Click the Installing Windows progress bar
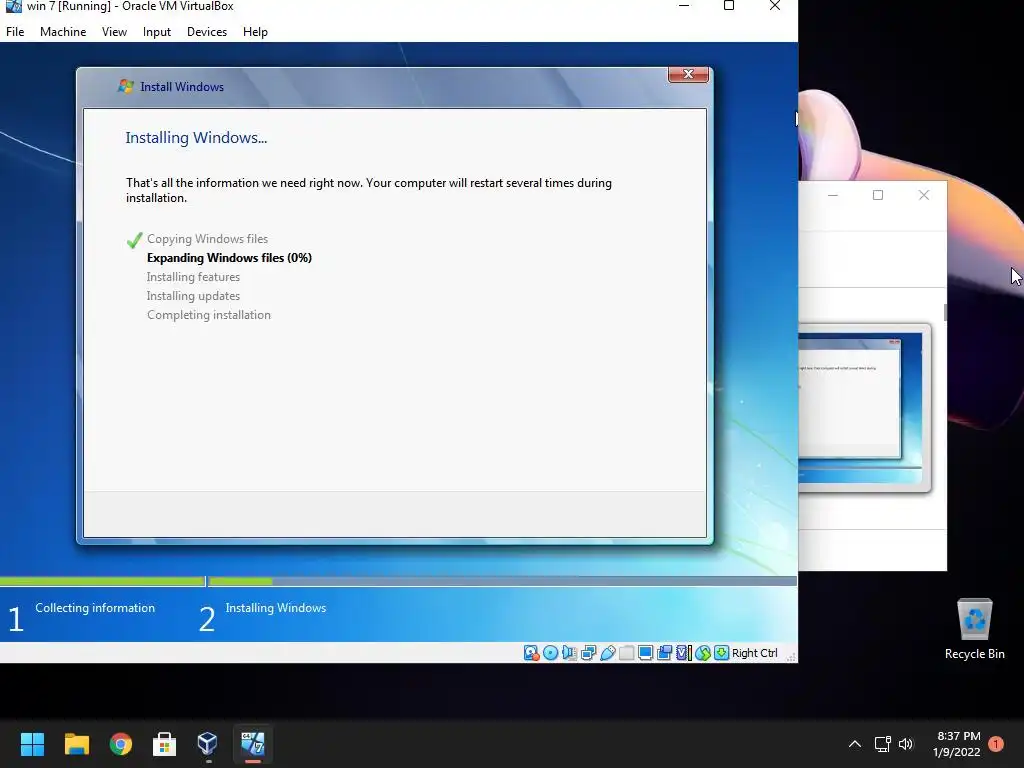This screenshot has height=768, width=1024. click(502, 581)
